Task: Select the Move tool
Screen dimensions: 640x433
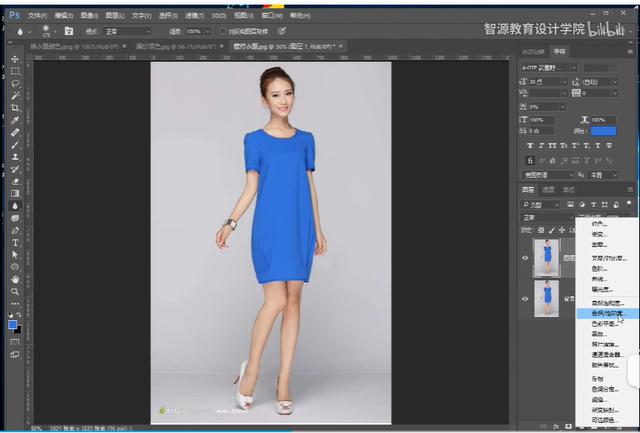Action: 15,59
